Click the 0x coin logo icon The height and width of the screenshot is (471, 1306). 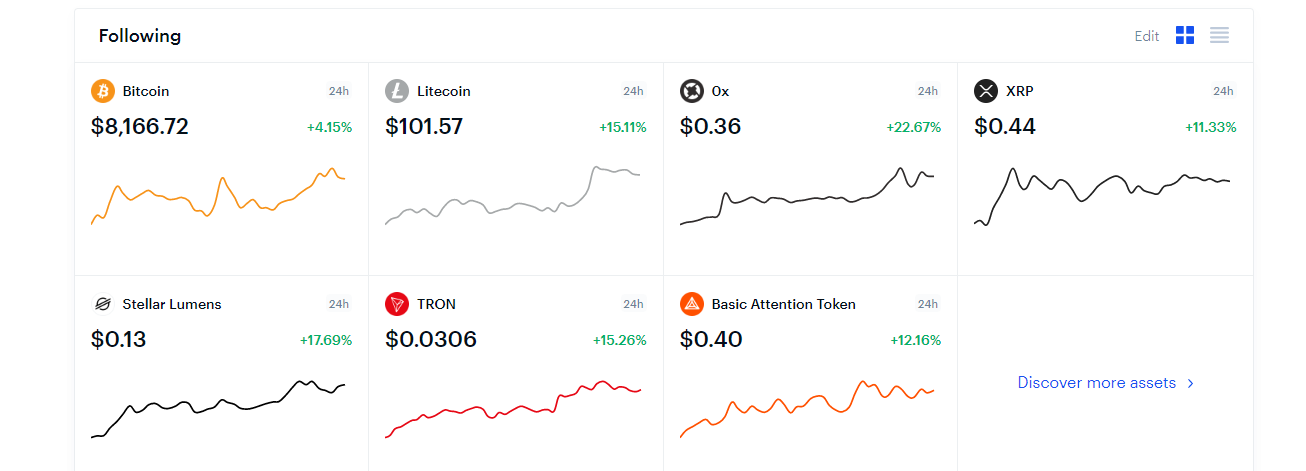coord(692,91)
